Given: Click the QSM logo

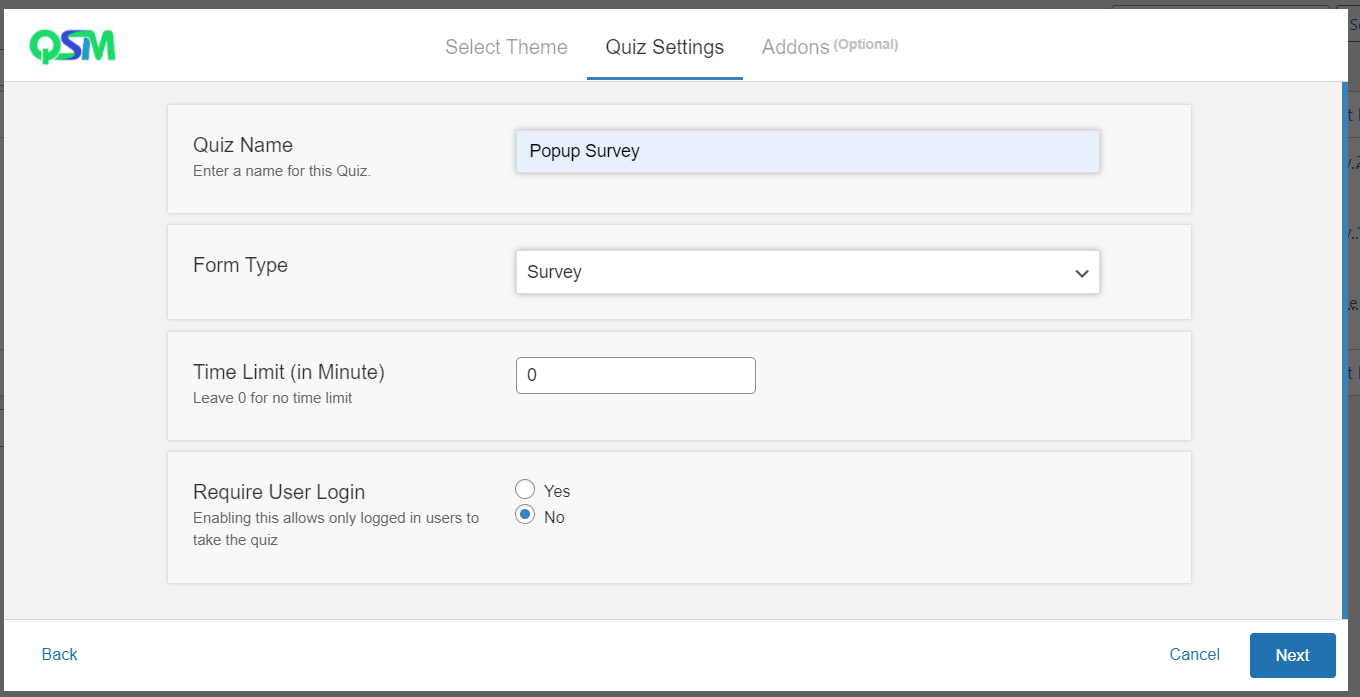Looking at the screenshot, I should click(72, 46).
